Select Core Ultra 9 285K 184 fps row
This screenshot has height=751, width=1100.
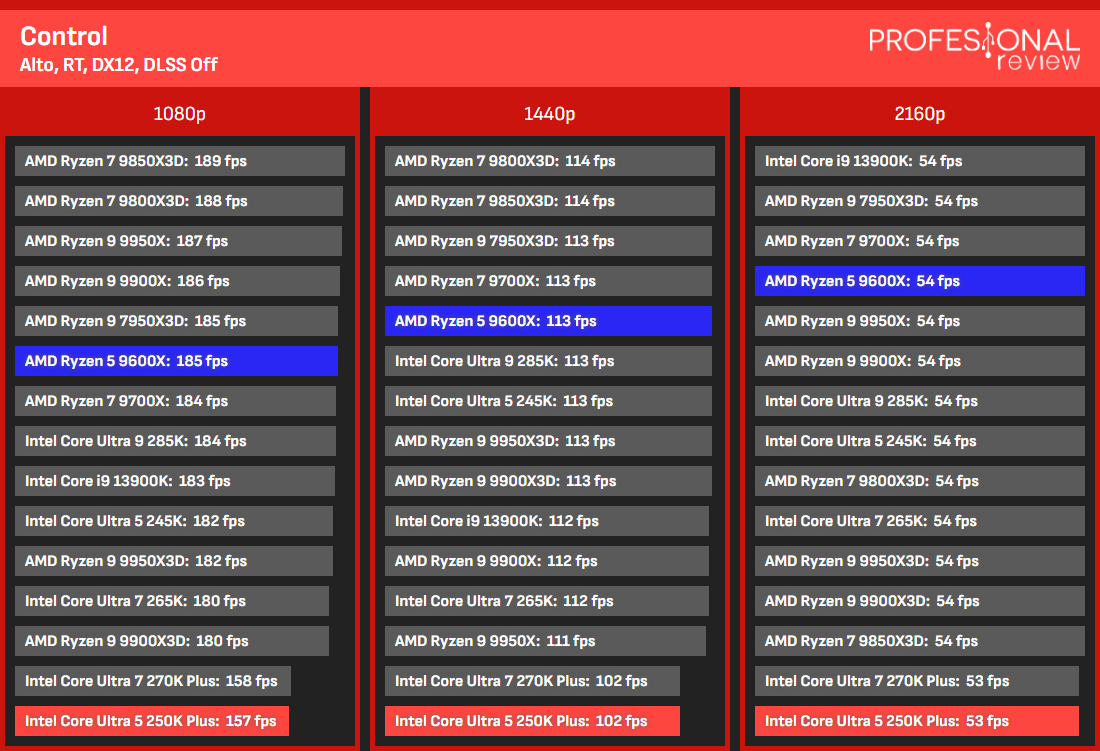tap(175, 441)
